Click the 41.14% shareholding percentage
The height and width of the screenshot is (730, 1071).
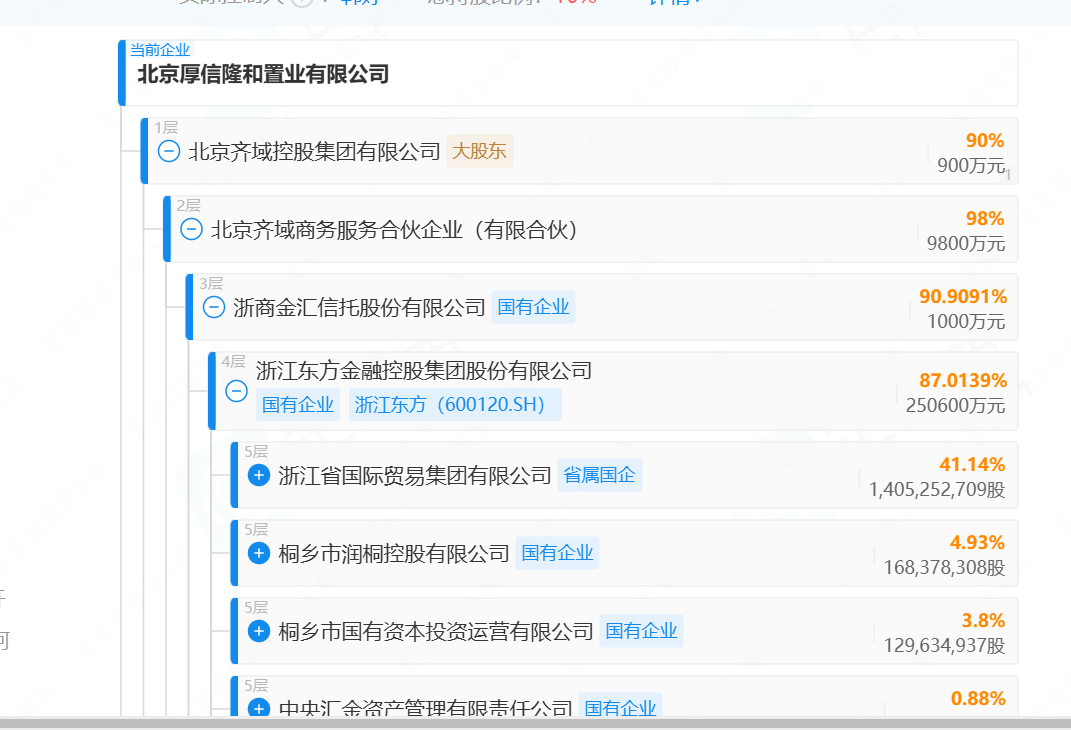click(974, 464)
